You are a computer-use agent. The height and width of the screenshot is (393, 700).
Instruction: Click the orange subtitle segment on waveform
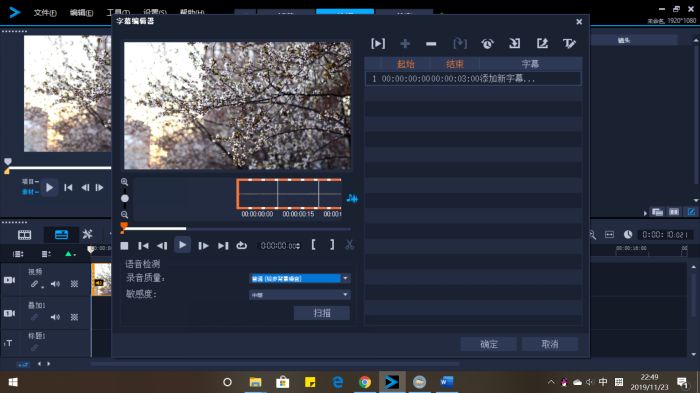tap(289, 194)
